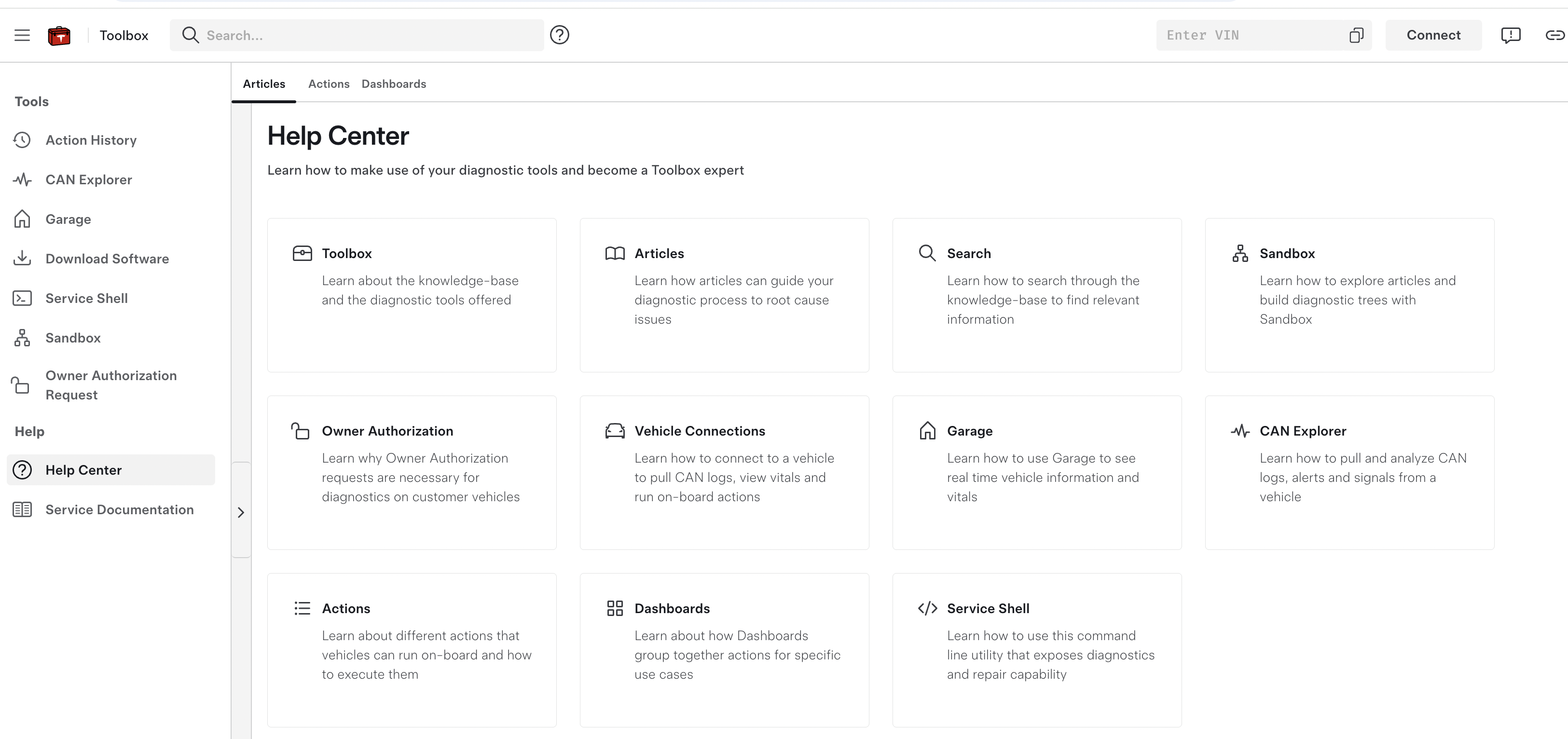This screenshot has width=1568, height=739.
Task: Click the Sandbox card description text
Action: pyautogui.click(x=1357, y=300)
